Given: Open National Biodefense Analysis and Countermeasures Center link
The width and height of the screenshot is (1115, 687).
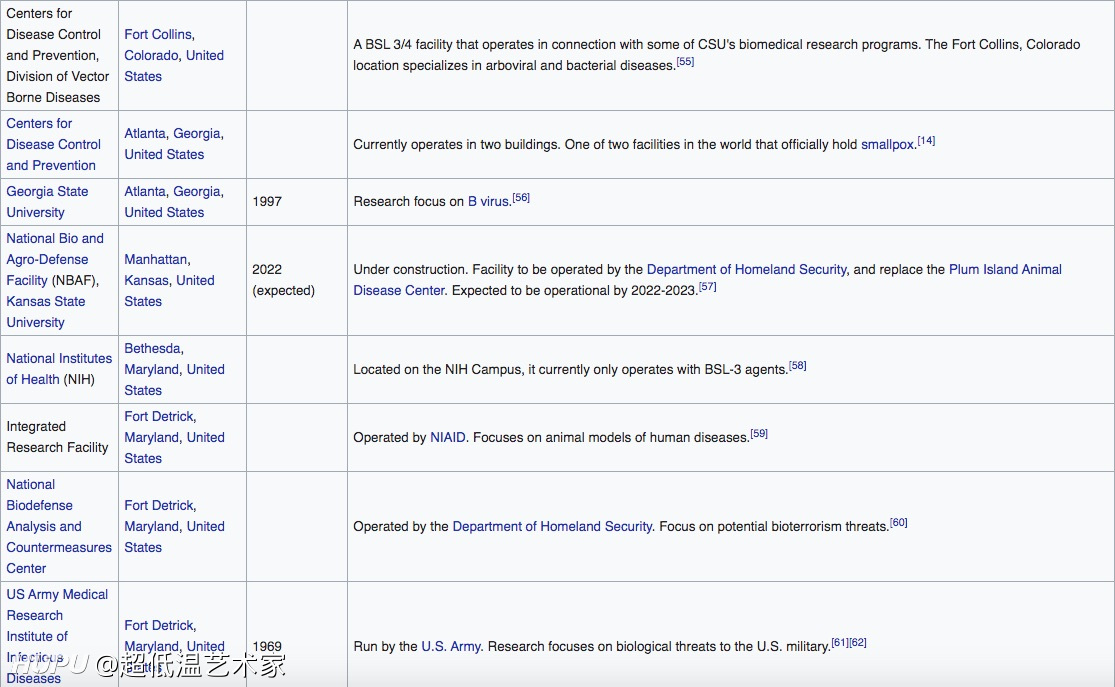Looking at the screenshot, I should [59, 526].
